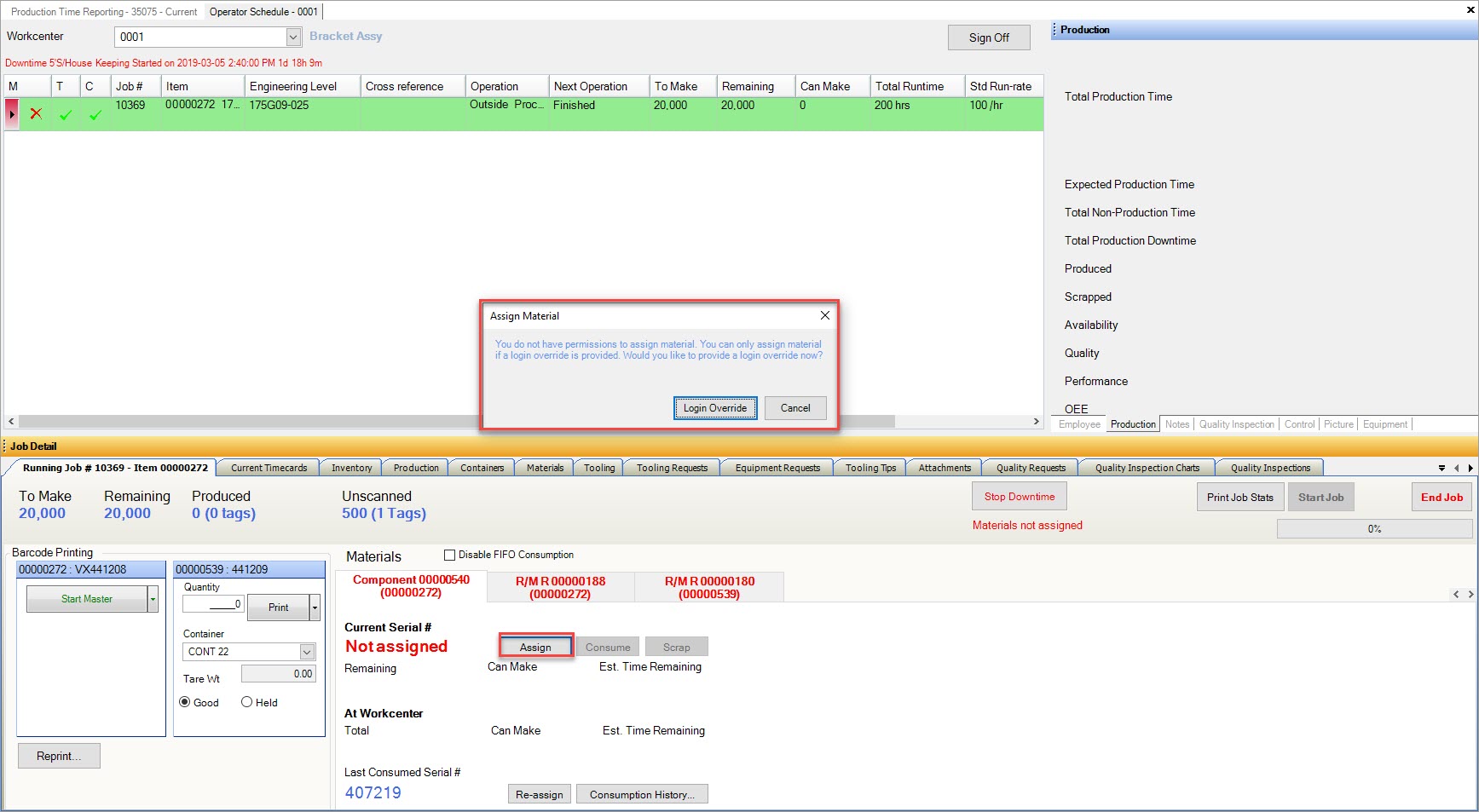Open the Container CONT 22 dropdown
1479x812 pixels.
307,652
